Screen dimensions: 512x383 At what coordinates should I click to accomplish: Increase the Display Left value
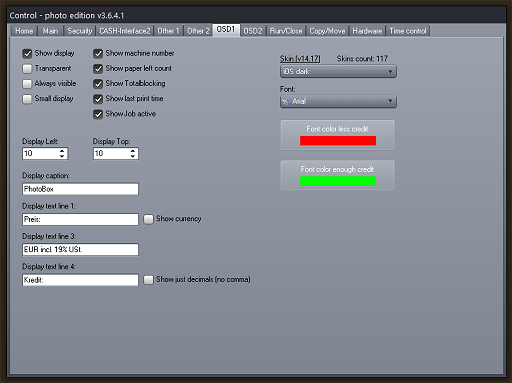pos(62,151)
